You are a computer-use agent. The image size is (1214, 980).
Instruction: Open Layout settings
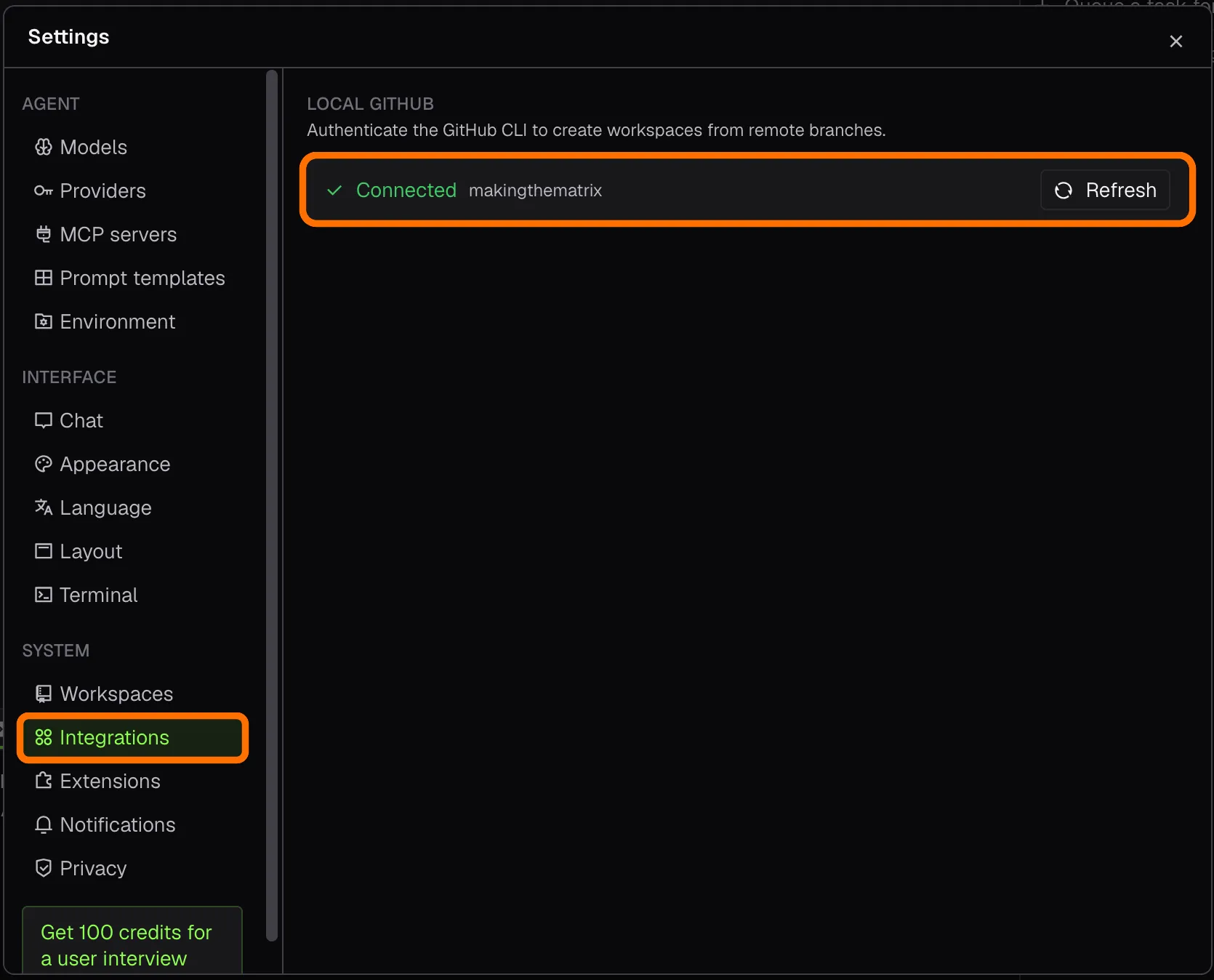pyautogui.click(x=132, y=551)
